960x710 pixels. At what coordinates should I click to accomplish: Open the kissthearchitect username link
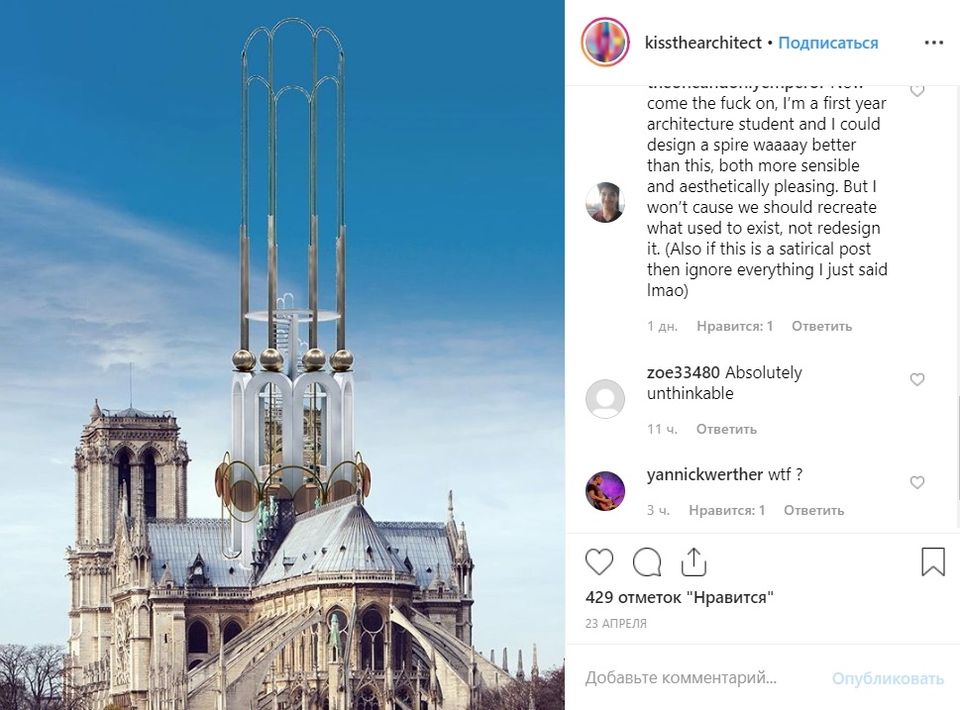[703, 43]
